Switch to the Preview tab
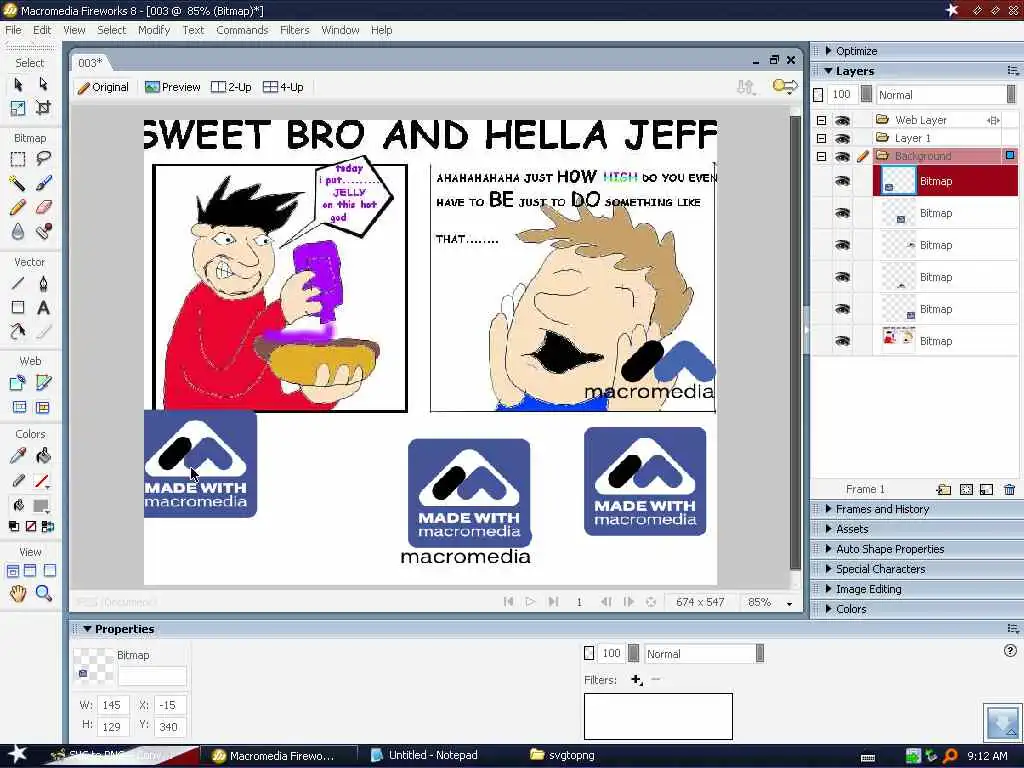Screen dimensions: 1024x768 point(172,87)
